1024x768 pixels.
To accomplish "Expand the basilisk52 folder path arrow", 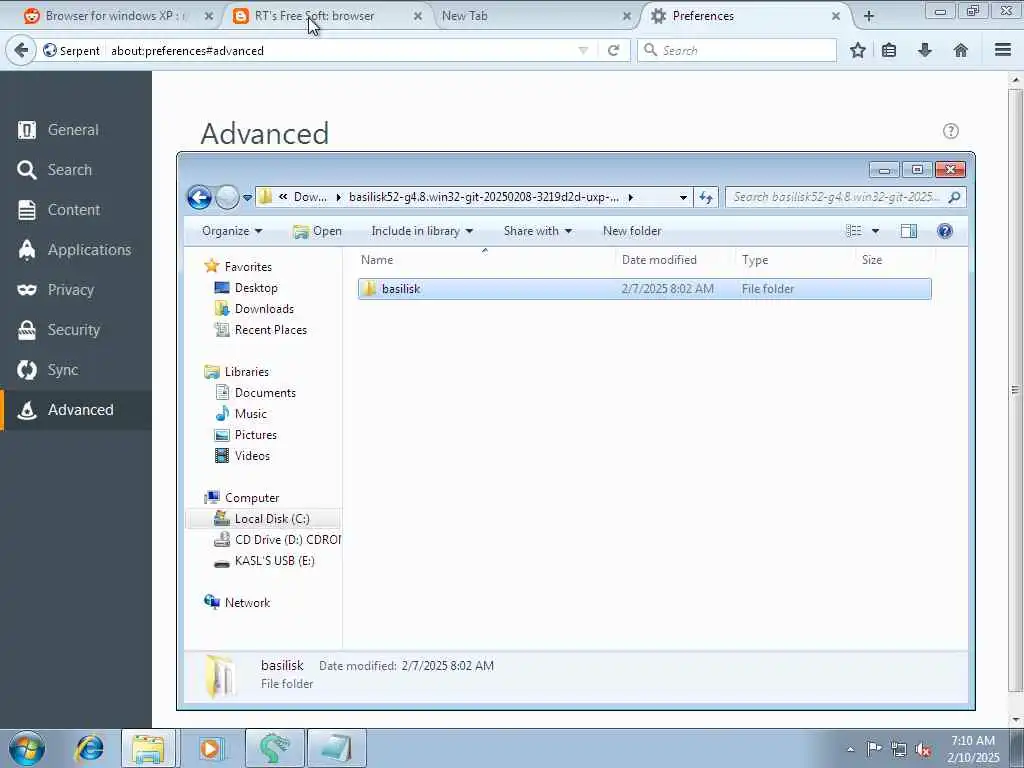I will point(630,197).
